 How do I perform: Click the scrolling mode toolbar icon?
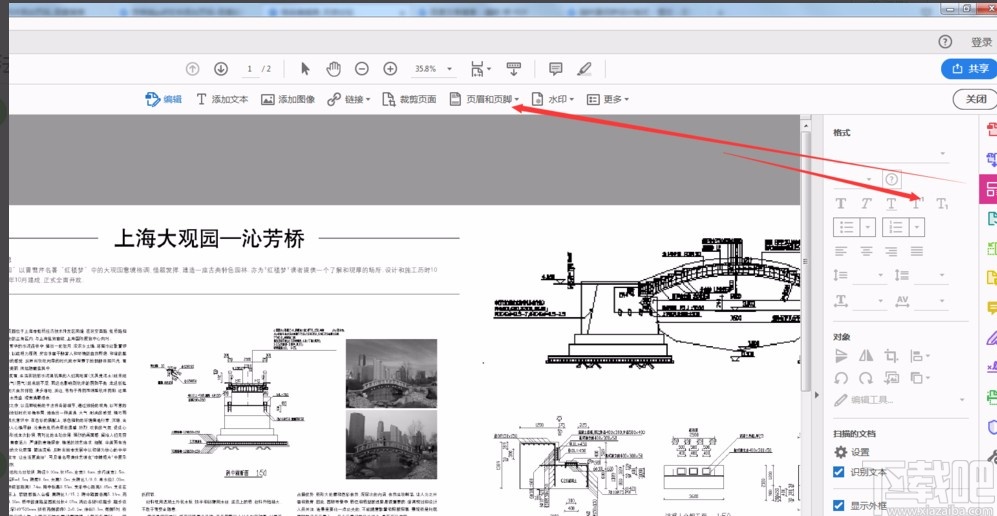coord(514,69)
